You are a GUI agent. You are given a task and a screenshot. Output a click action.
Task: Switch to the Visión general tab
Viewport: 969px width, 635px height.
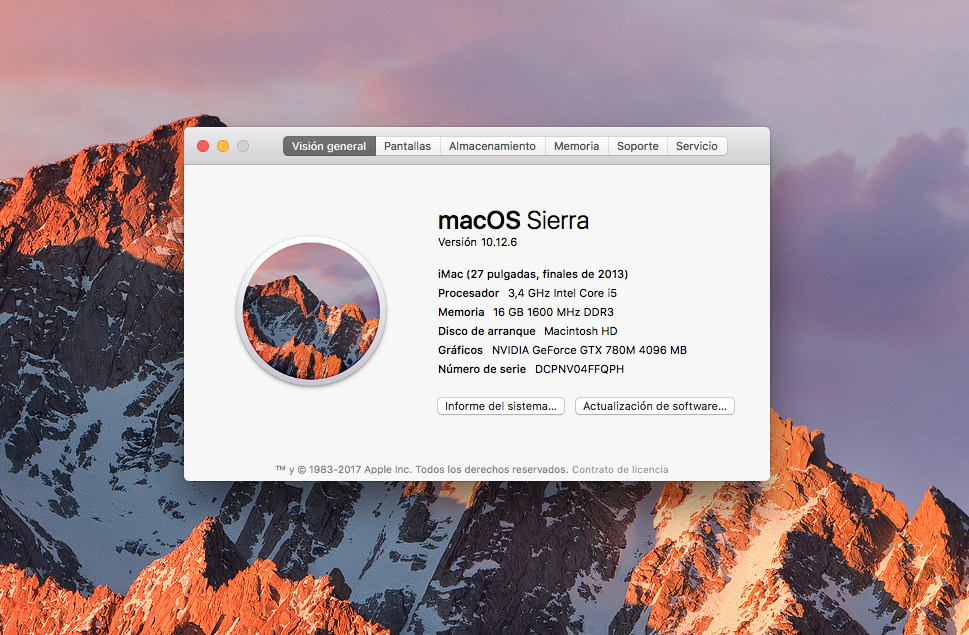[329, 146]
